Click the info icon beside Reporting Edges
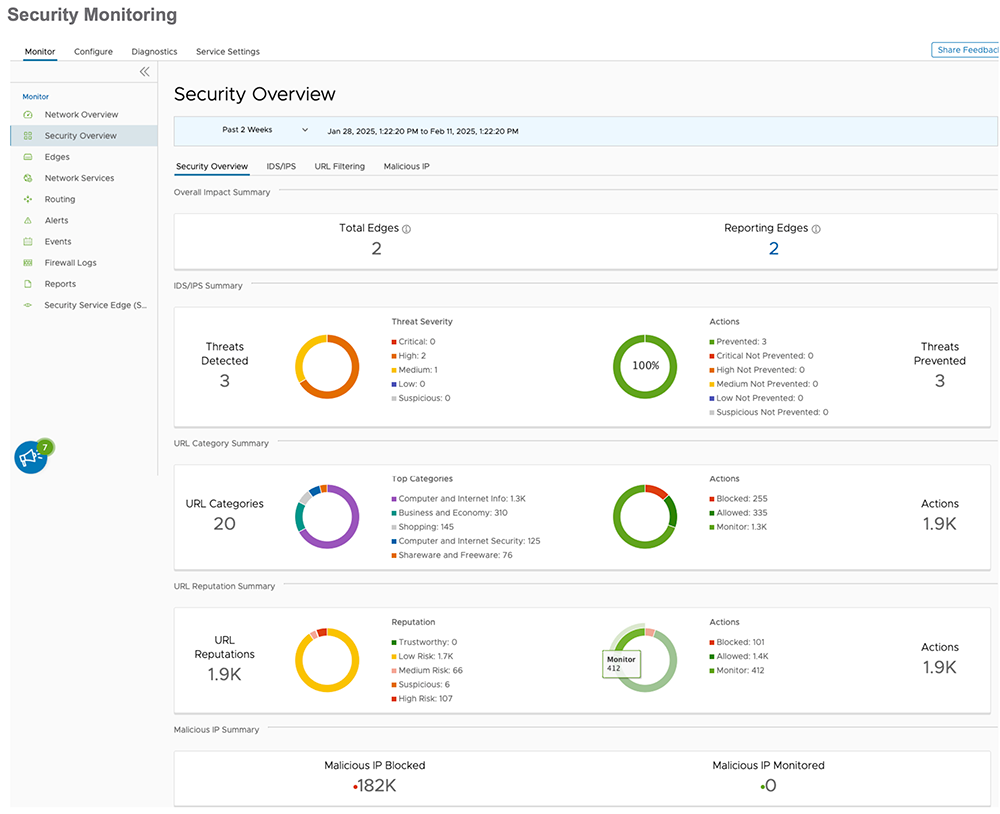This screenshot has width=1000, height=814. (x=816, y=229)
